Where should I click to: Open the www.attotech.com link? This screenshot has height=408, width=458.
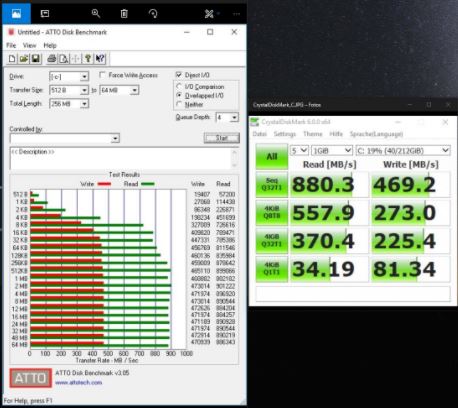(x=79, y=383)
